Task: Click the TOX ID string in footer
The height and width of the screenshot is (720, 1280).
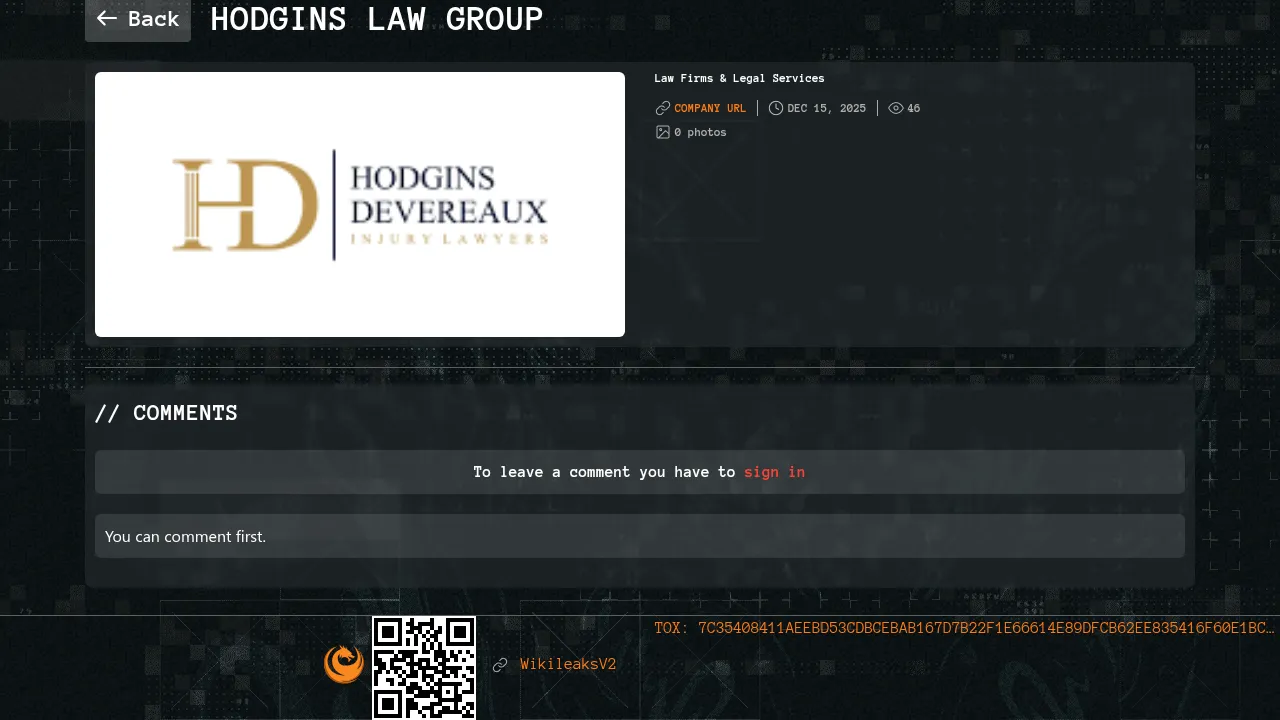Action: [964, 628]
